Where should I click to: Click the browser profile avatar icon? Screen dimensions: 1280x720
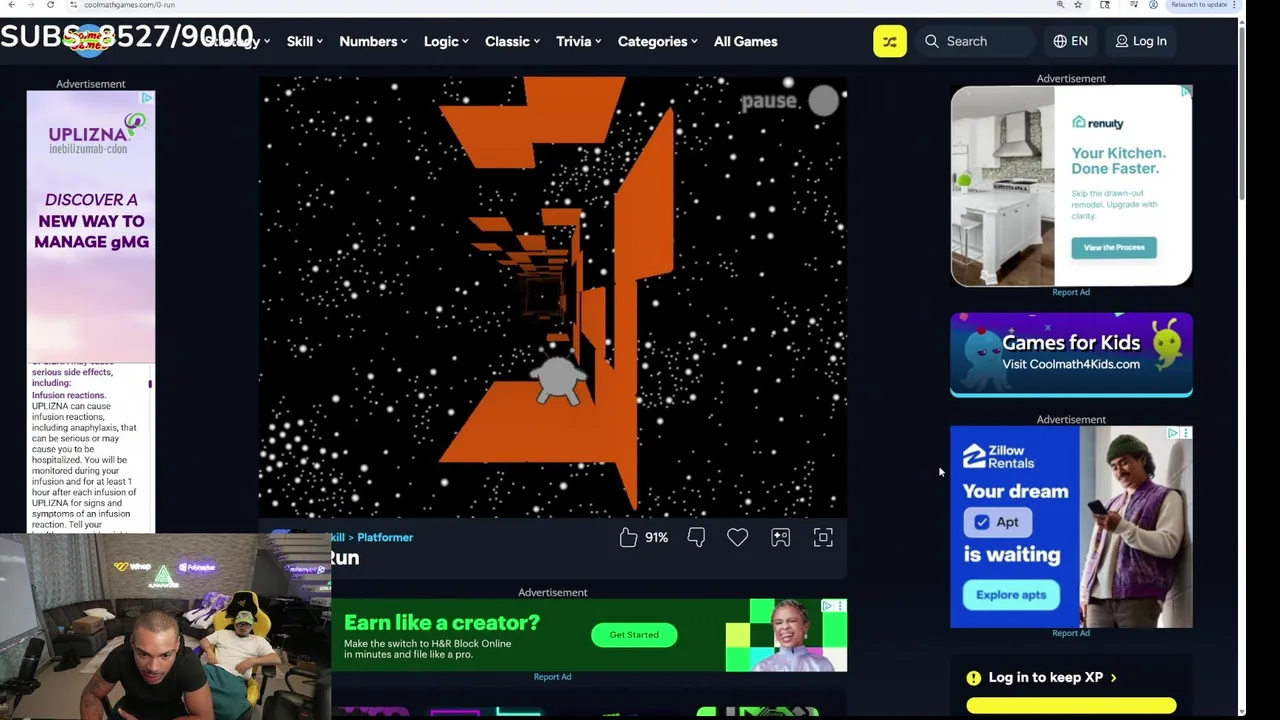[x=1153, y=5]
